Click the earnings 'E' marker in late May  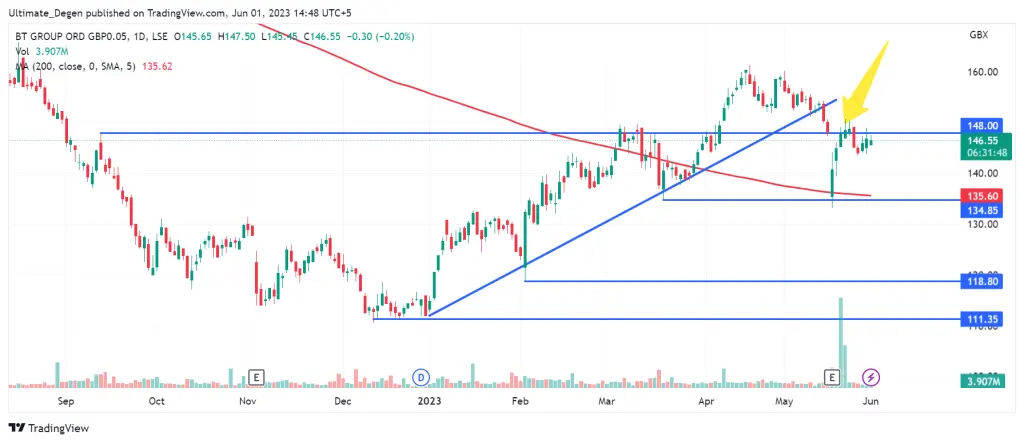point(832,377)
